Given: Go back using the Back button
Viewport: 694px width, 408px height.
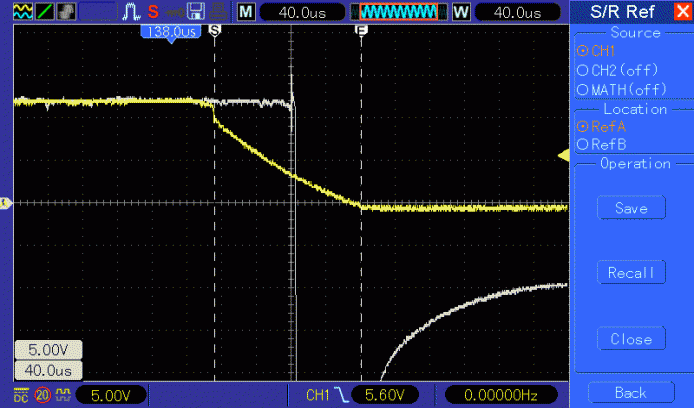Looking at the screenshot, I should pyautogui.click(x=630, y=392).
